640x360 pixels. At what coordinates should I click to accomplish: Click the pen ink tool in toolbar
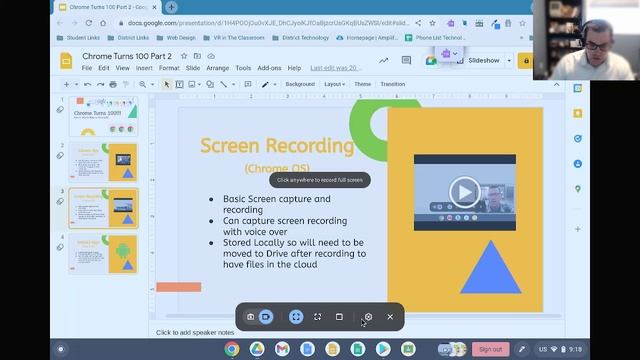click(265, 84)
